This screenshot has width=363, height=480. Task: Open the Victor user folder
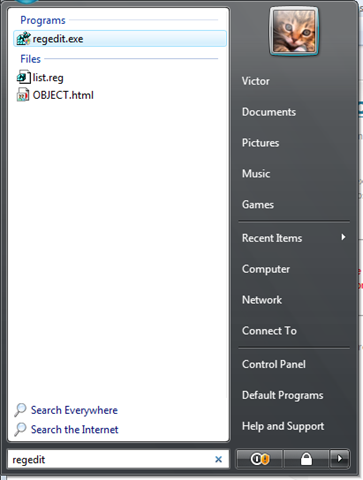pos(256,81)
